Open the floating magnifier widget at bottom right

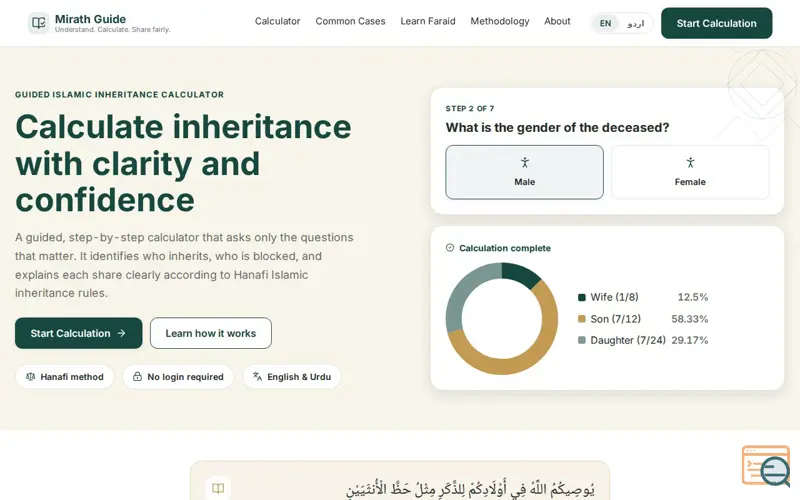tap(766, 466)
